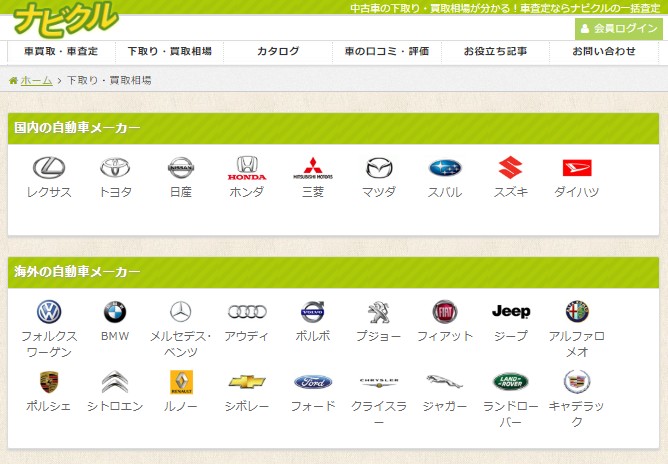Open the 日産 text link

coord(181,192)
